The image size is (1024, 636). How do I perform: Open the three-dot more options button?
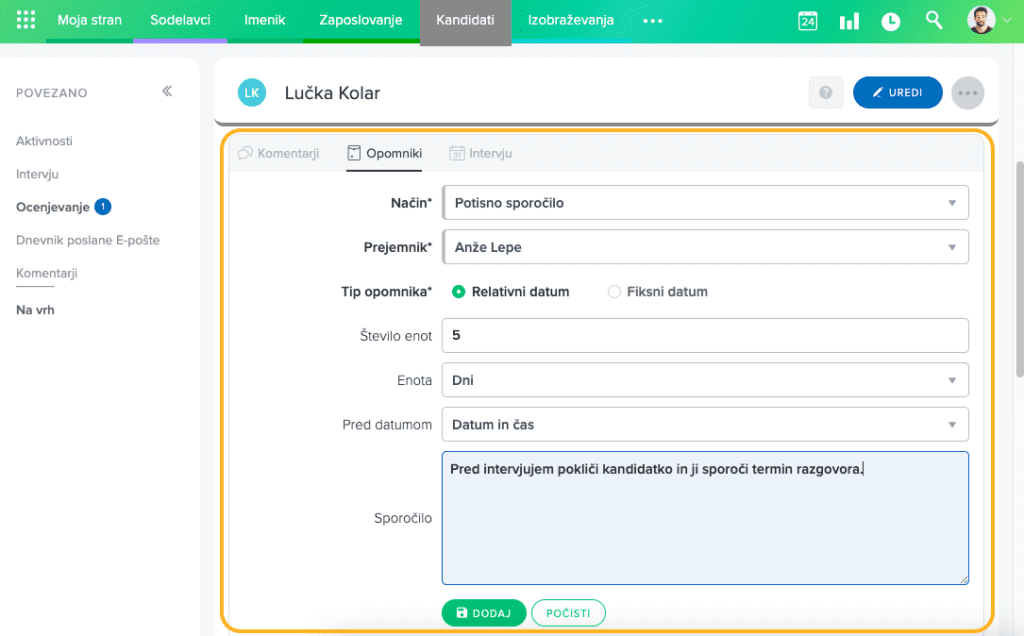(967, 93)
